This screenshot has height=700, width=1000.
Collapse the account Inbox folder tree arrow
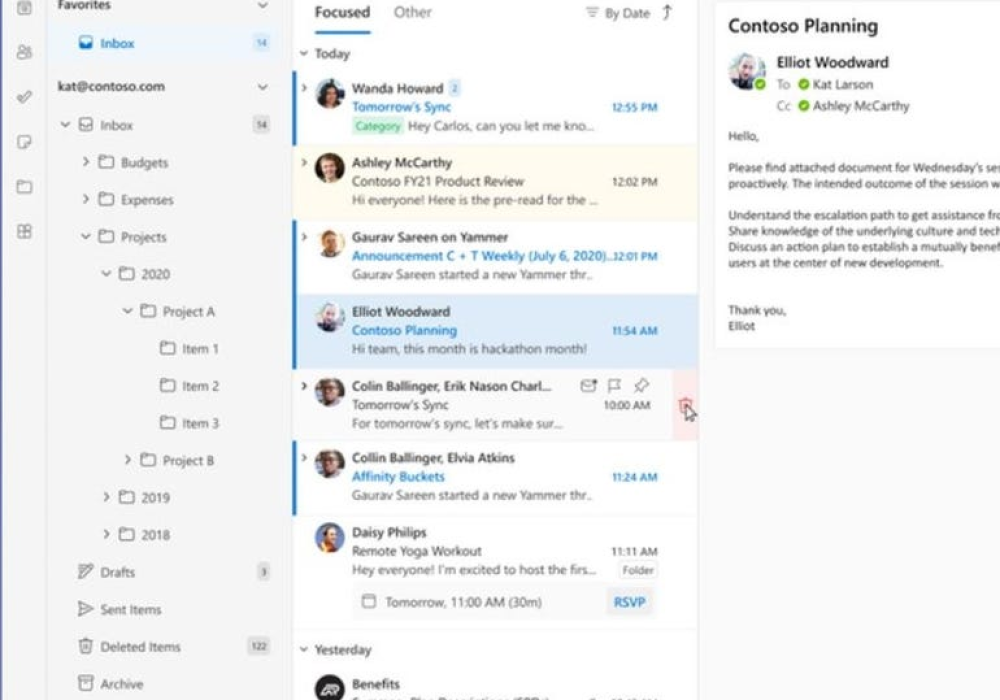click(65, 124)
